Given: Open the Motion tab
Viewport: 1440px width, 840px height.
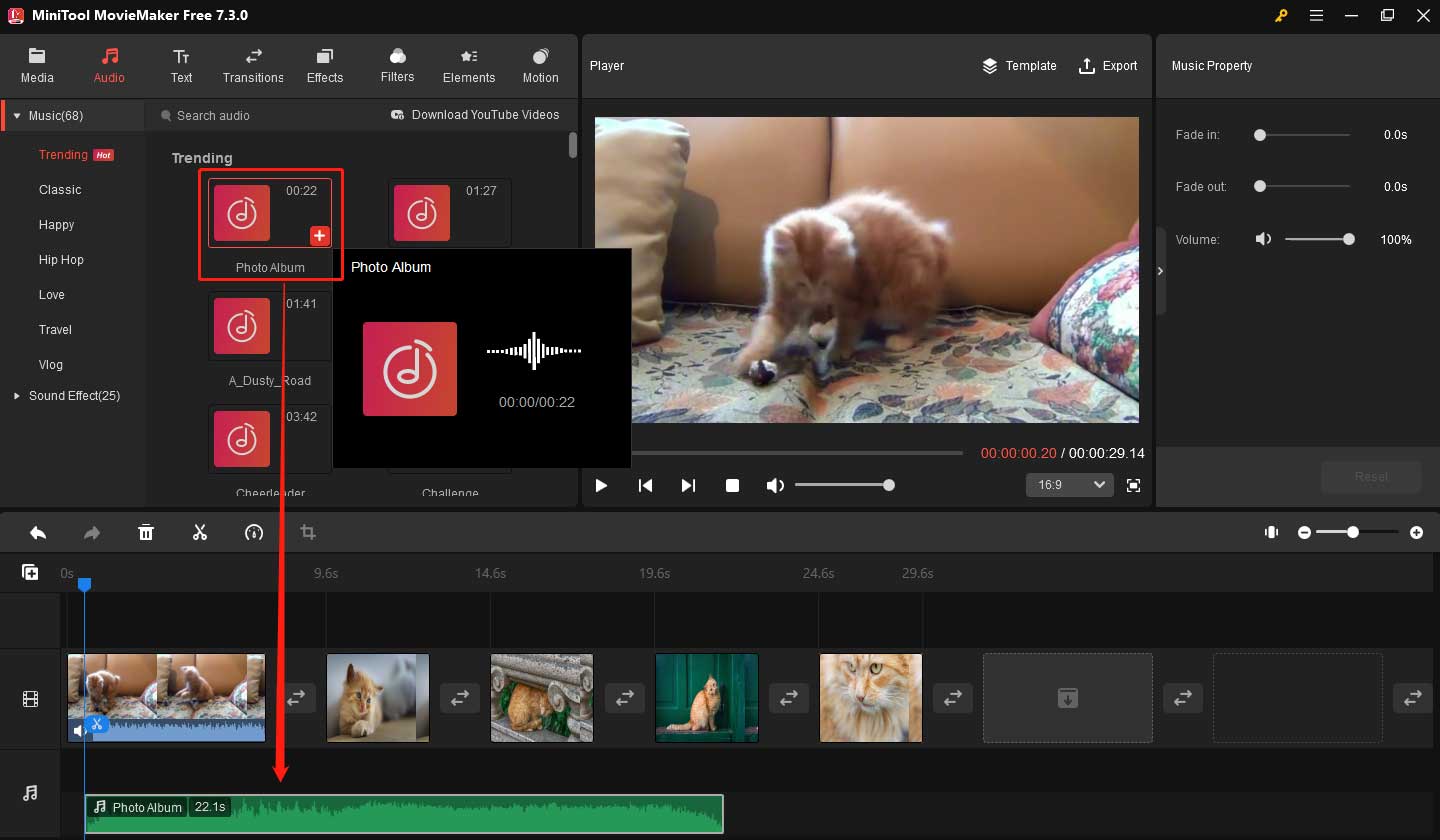Looking at the screenshot, I should click(x=541, y=66).
